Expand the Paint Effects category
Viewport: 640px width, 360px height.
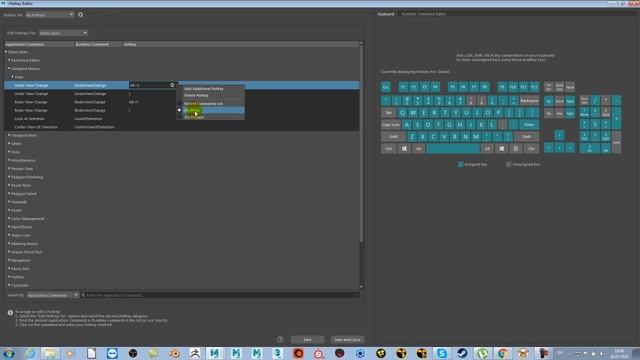9,227
